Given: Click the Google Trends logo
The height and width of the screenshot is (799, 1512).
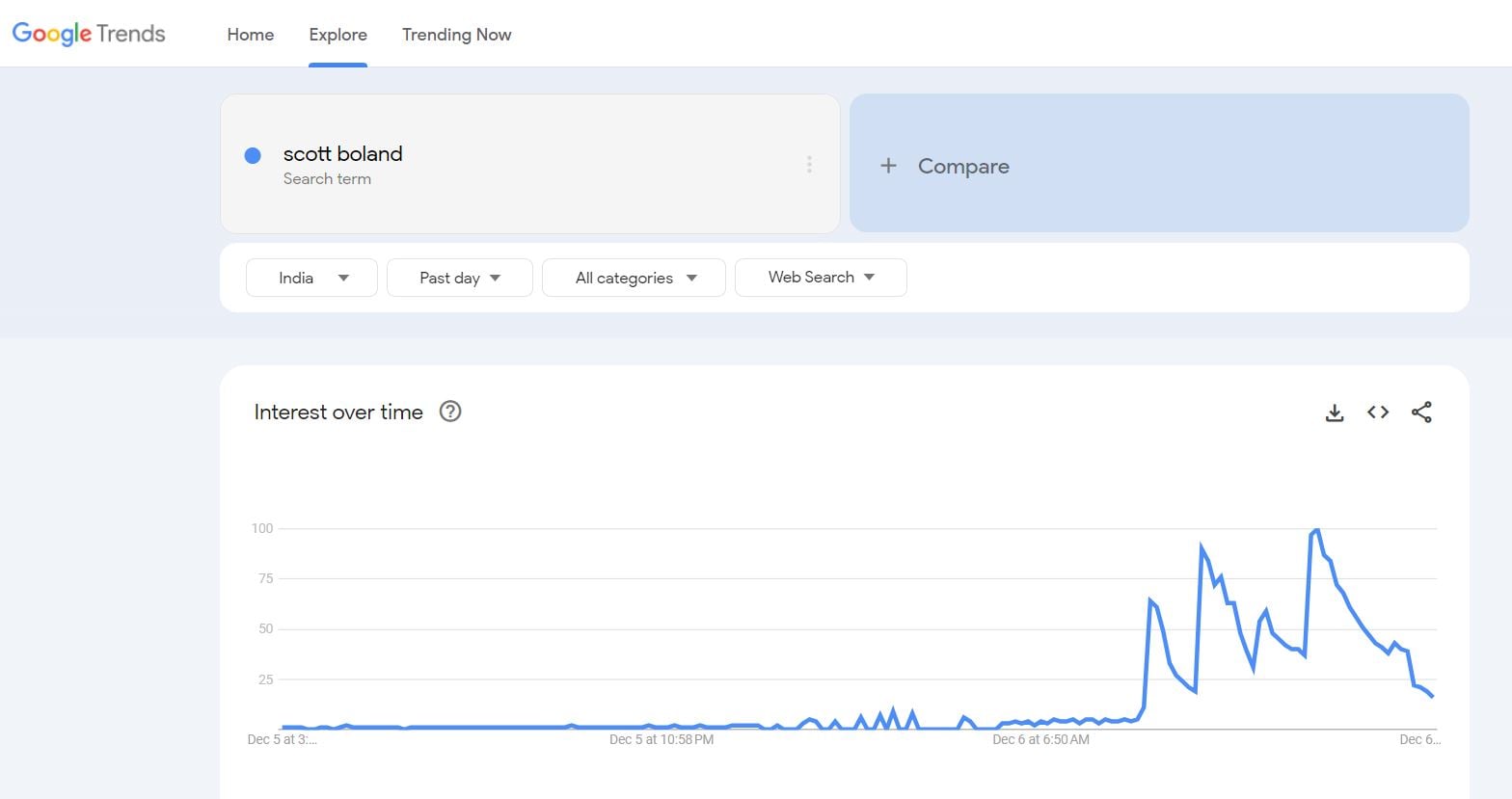Looking at the screenshot, I should coord(89,34).
